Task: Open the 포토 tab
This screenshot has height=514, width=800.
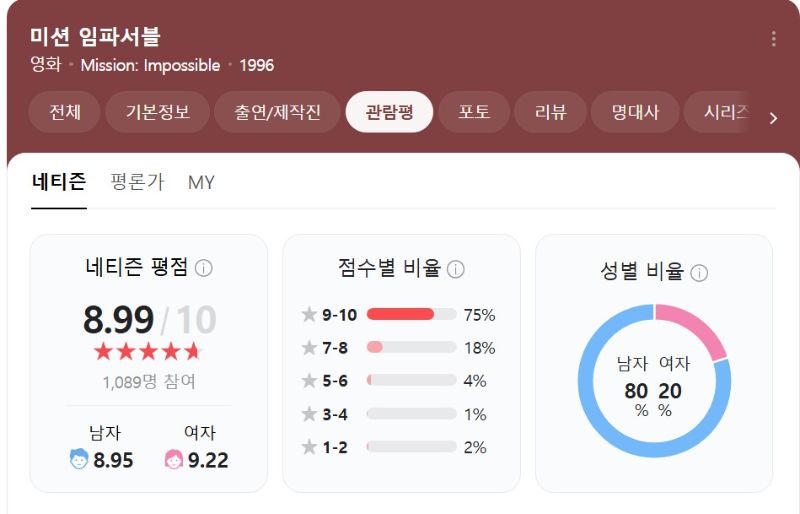Action: [x=474, y=112]
